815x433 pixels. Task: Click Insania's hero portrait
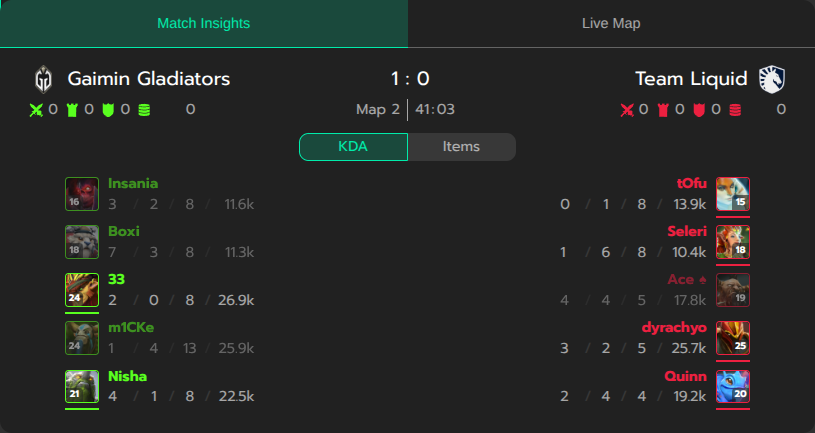point(82,194)
